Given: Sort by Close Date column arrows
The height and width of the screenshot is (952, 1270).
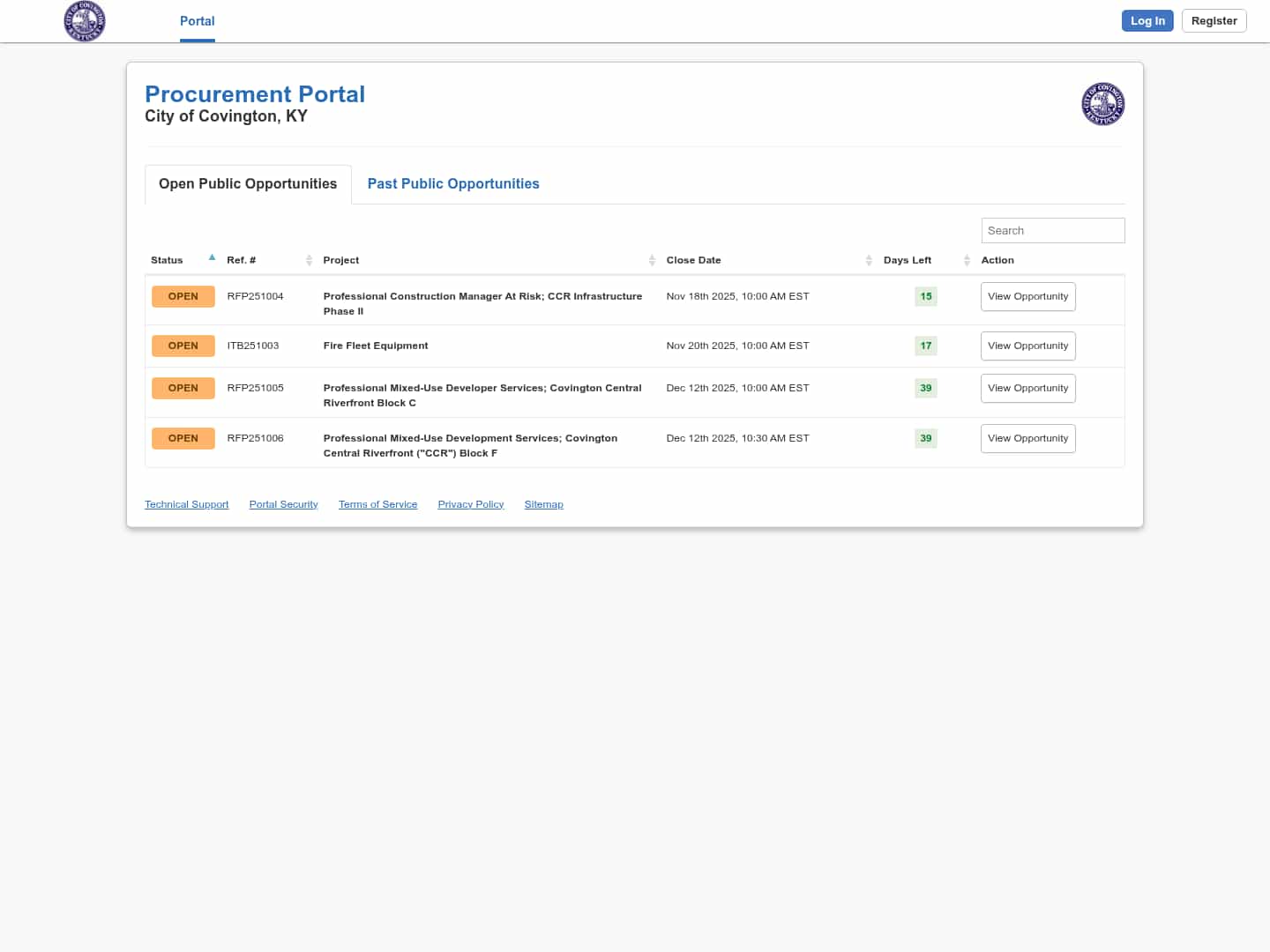Looking at the screenshot, I should point(869,260).
